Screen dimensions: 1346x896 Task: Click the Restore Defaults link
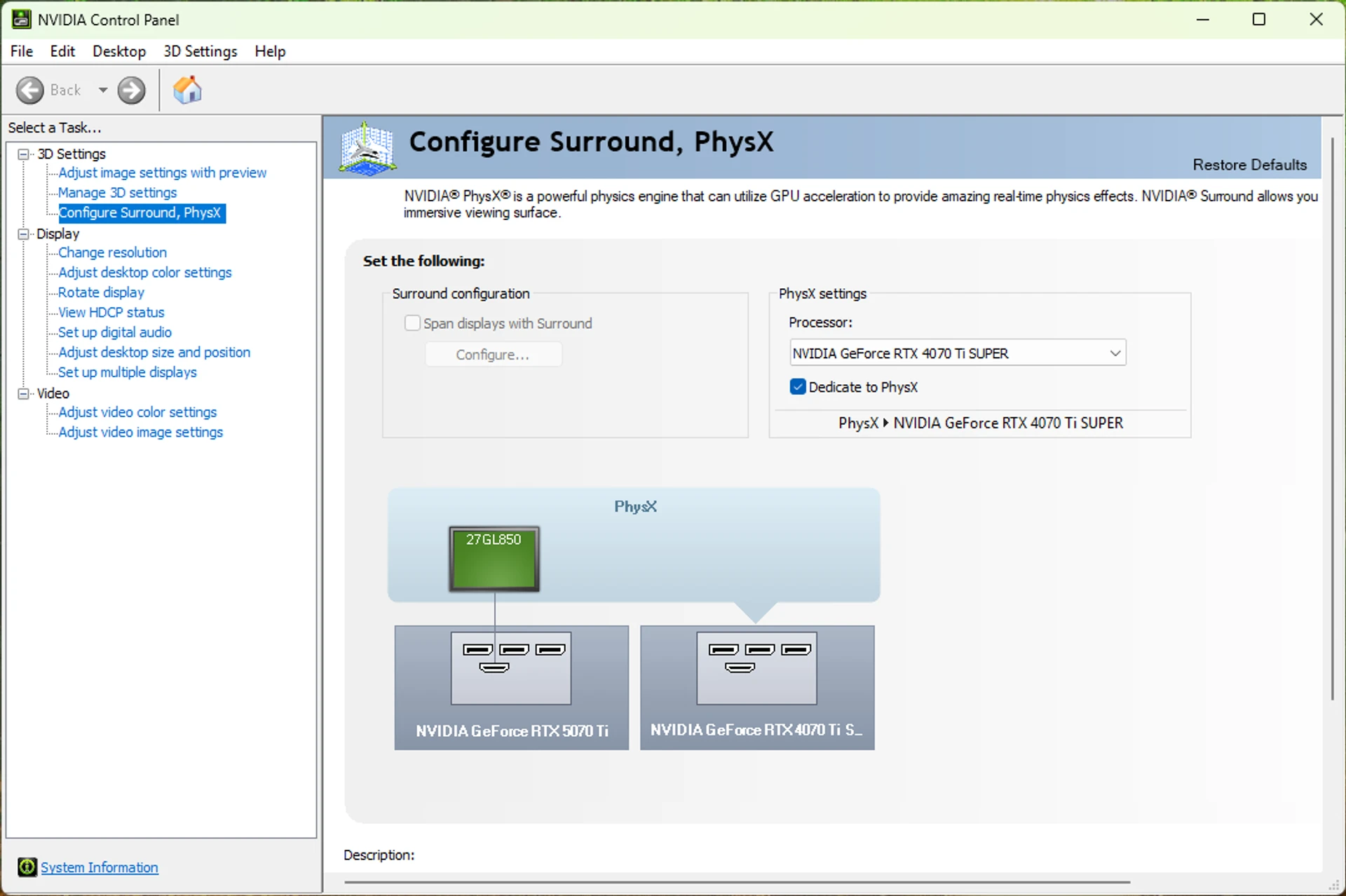[x=1250, y=165]
